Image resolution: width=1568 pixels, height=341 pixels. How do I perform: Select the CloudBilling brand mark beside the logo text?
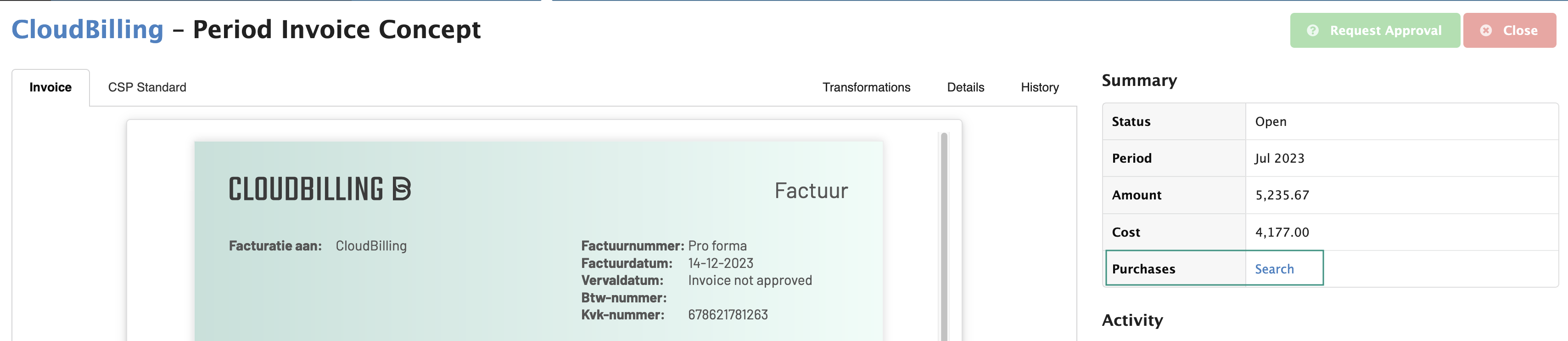pos(403,189)
